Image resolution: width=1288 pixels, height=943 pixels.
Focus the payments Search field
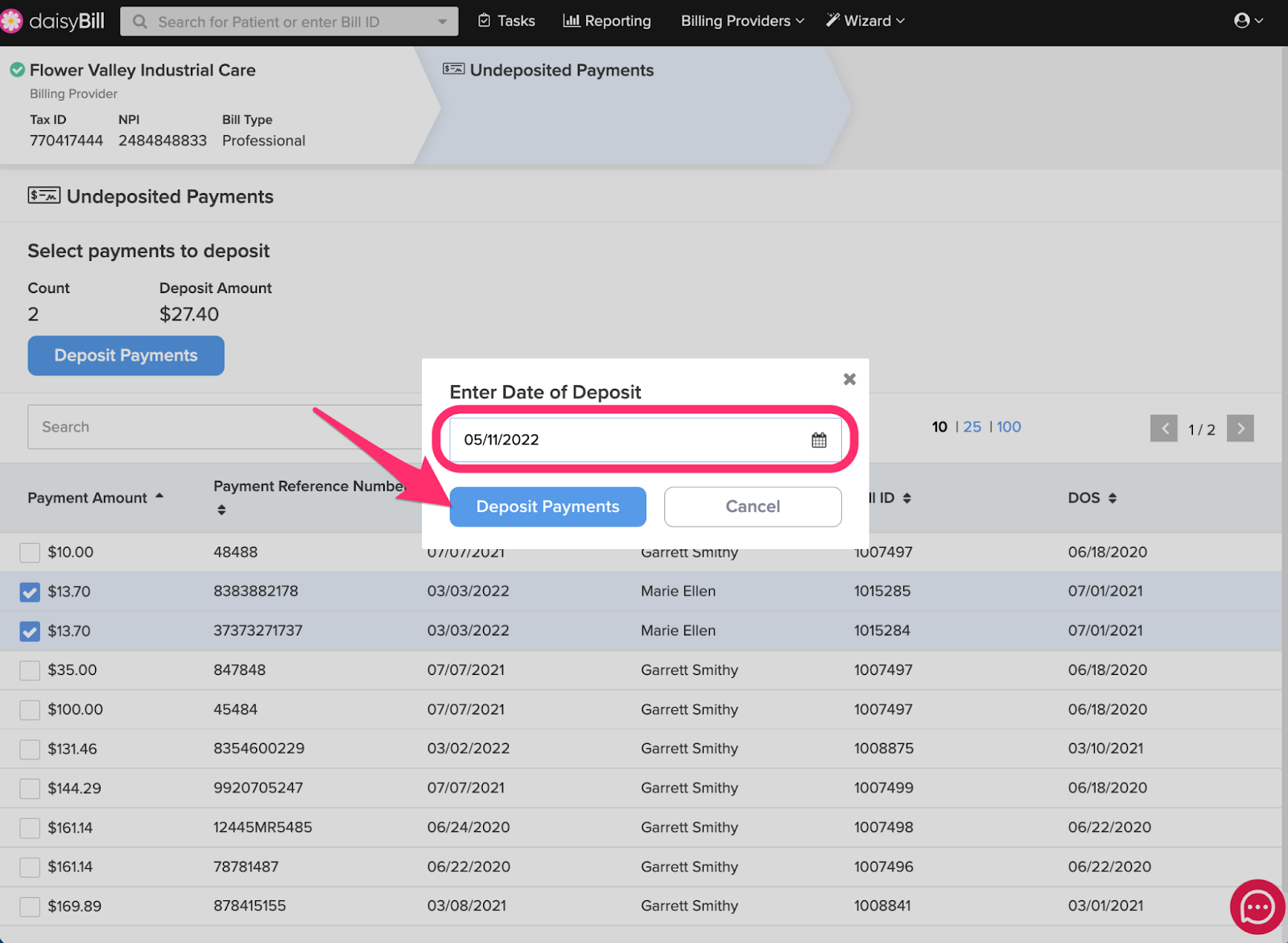225,427
